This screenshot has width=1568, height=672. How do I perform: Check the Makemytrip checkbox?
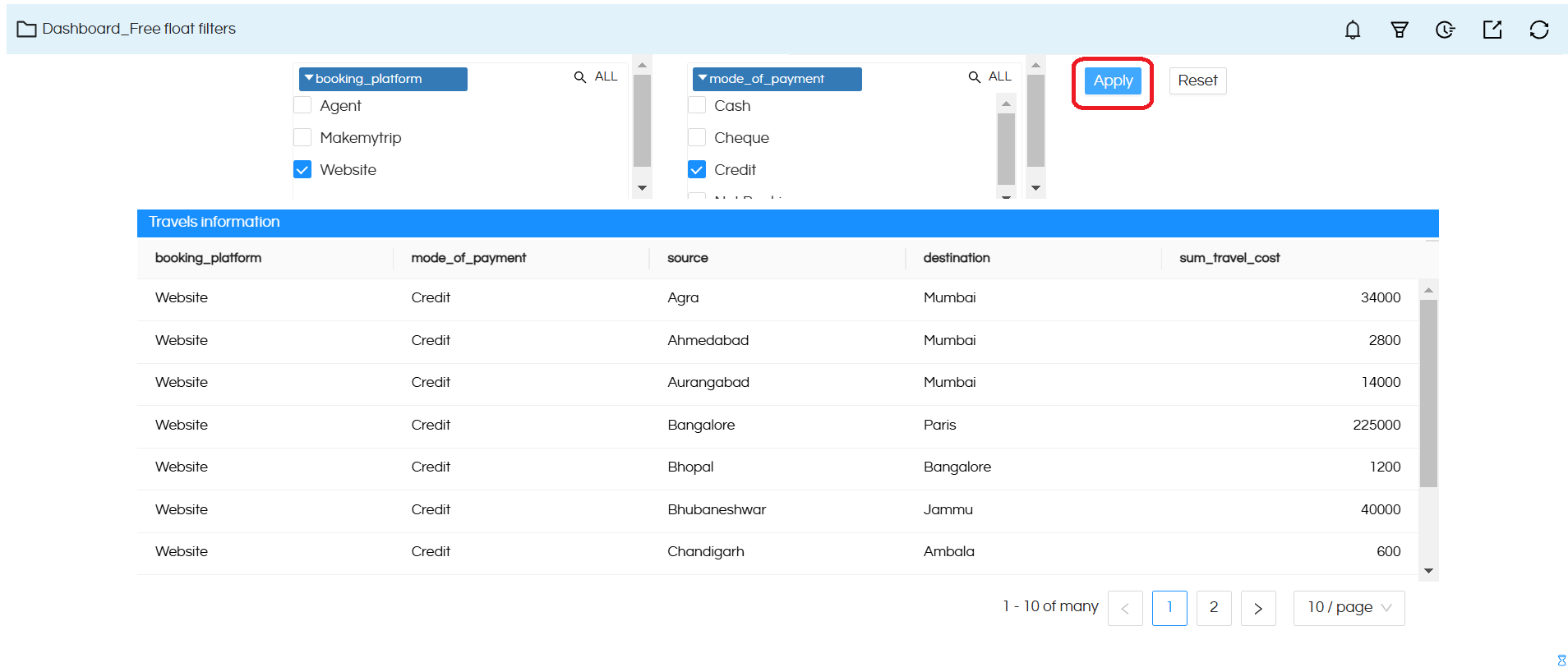pyautogui.click(x=302, y=137)
